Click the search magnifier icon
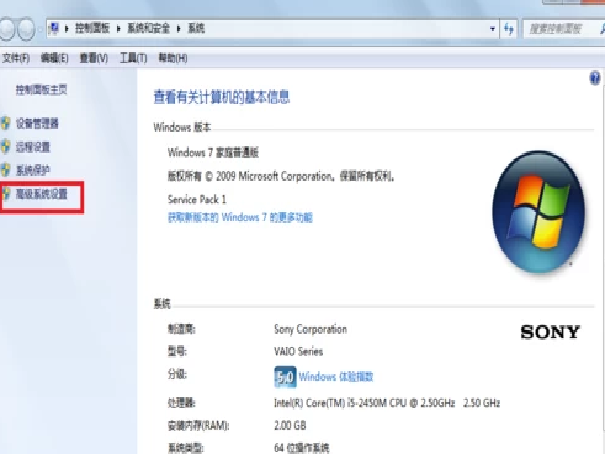Screen dimensions: 605x454 pos(602,29)
